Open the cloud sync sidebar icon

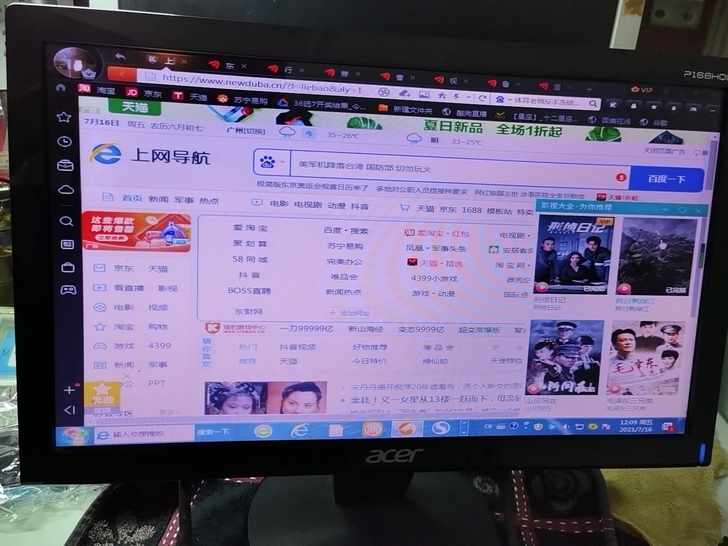(x=66, y=190)
